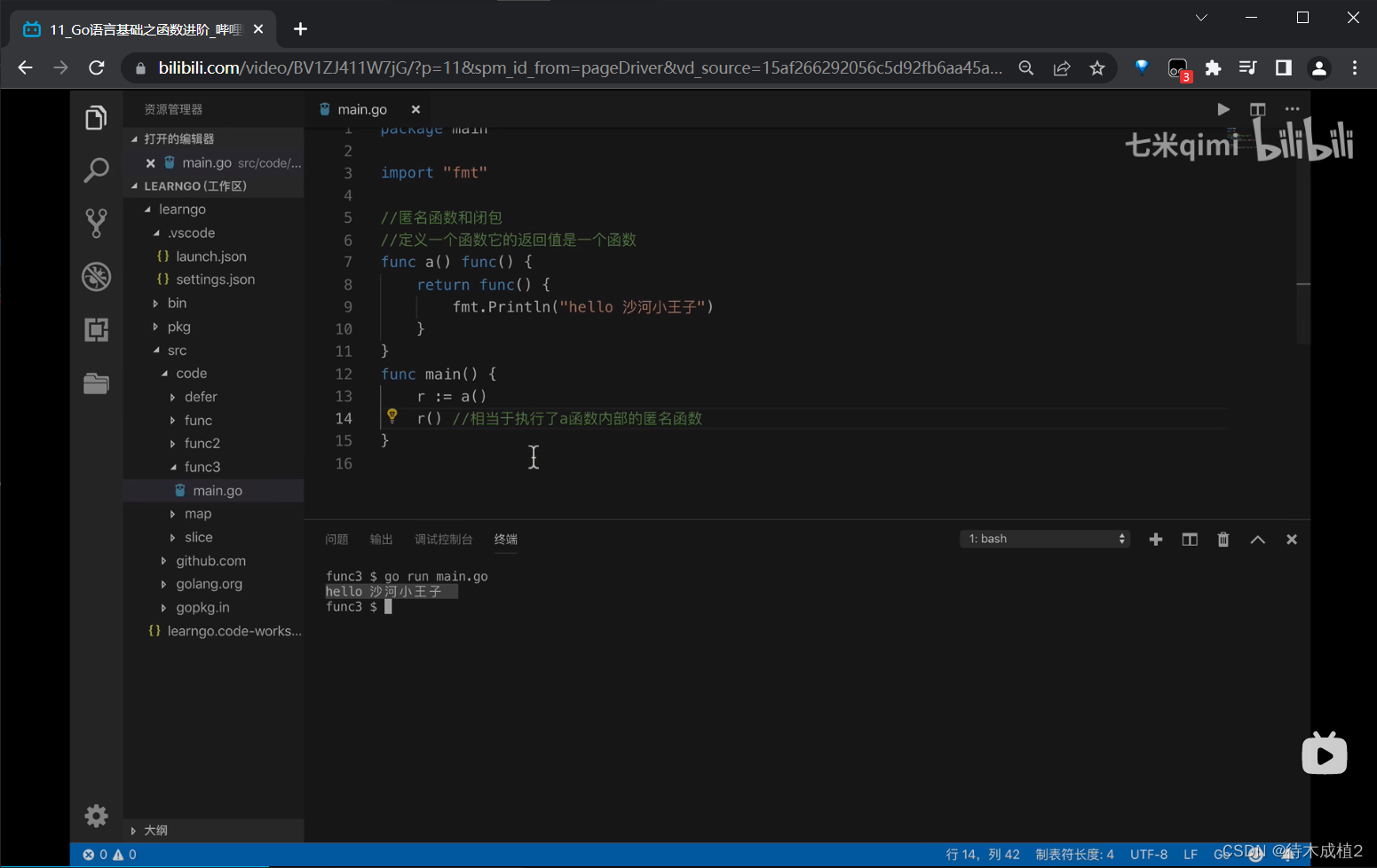Go back in browser history
Image resolution: width=1377 pixels, height=868 pixels.
25,67
